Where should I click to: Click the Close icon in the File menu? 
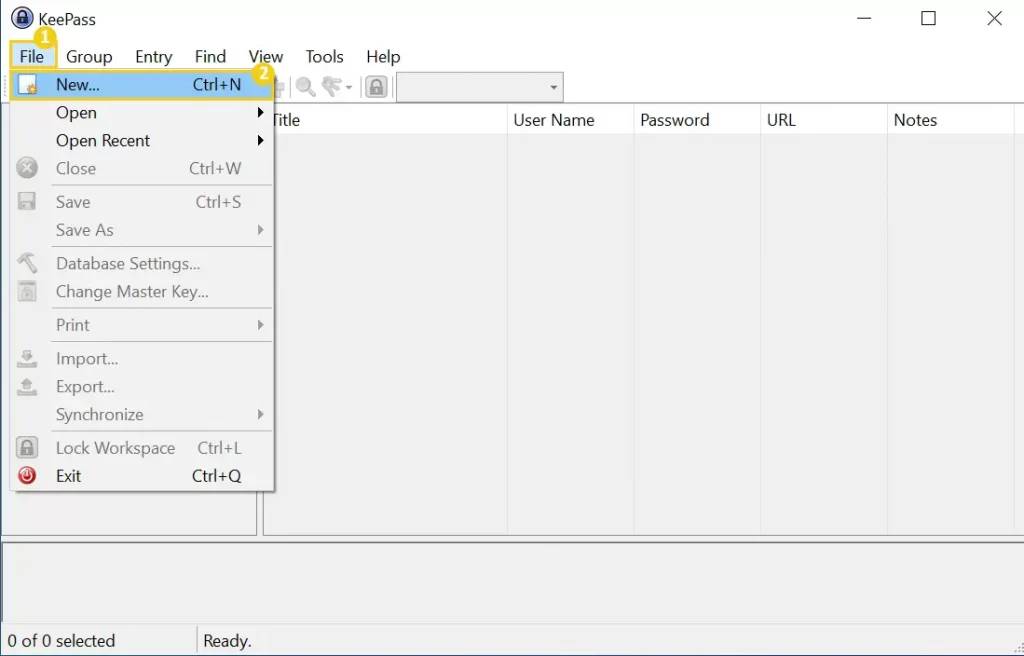27,169
